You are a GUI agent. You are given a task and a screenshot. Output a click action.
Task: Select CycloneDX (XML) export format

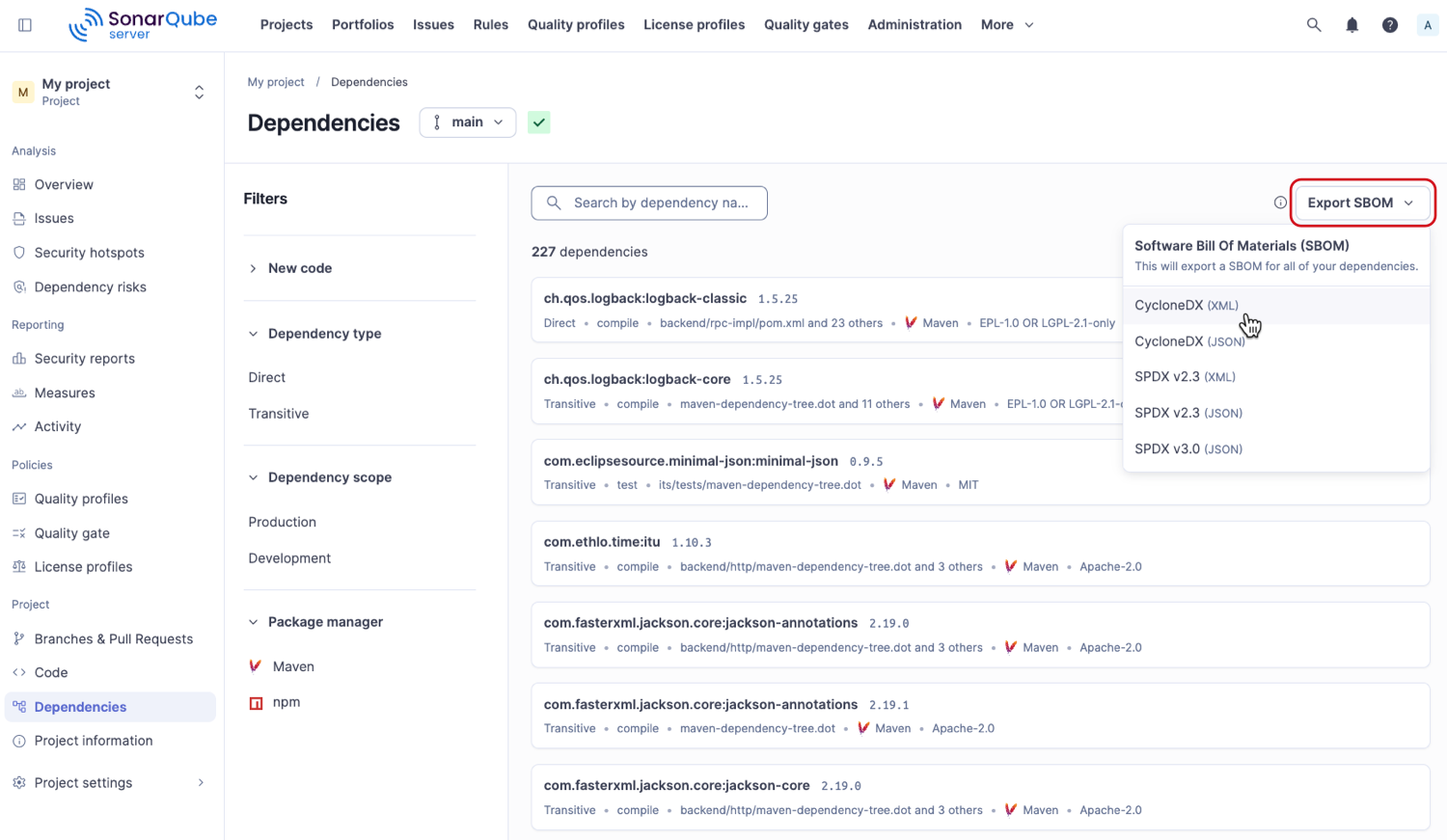click(1276, 306)
